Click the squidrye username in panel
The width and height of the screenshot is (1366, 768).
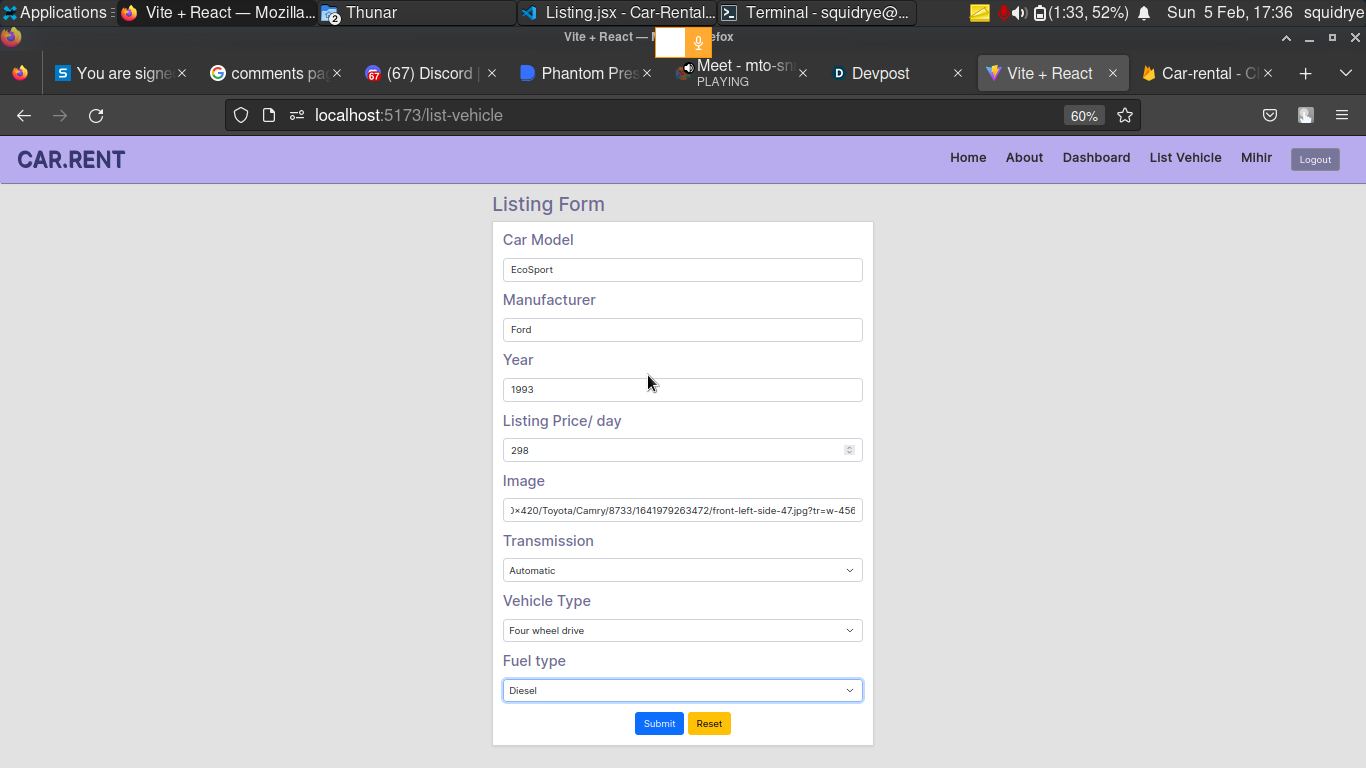(x=1333, y=13)
